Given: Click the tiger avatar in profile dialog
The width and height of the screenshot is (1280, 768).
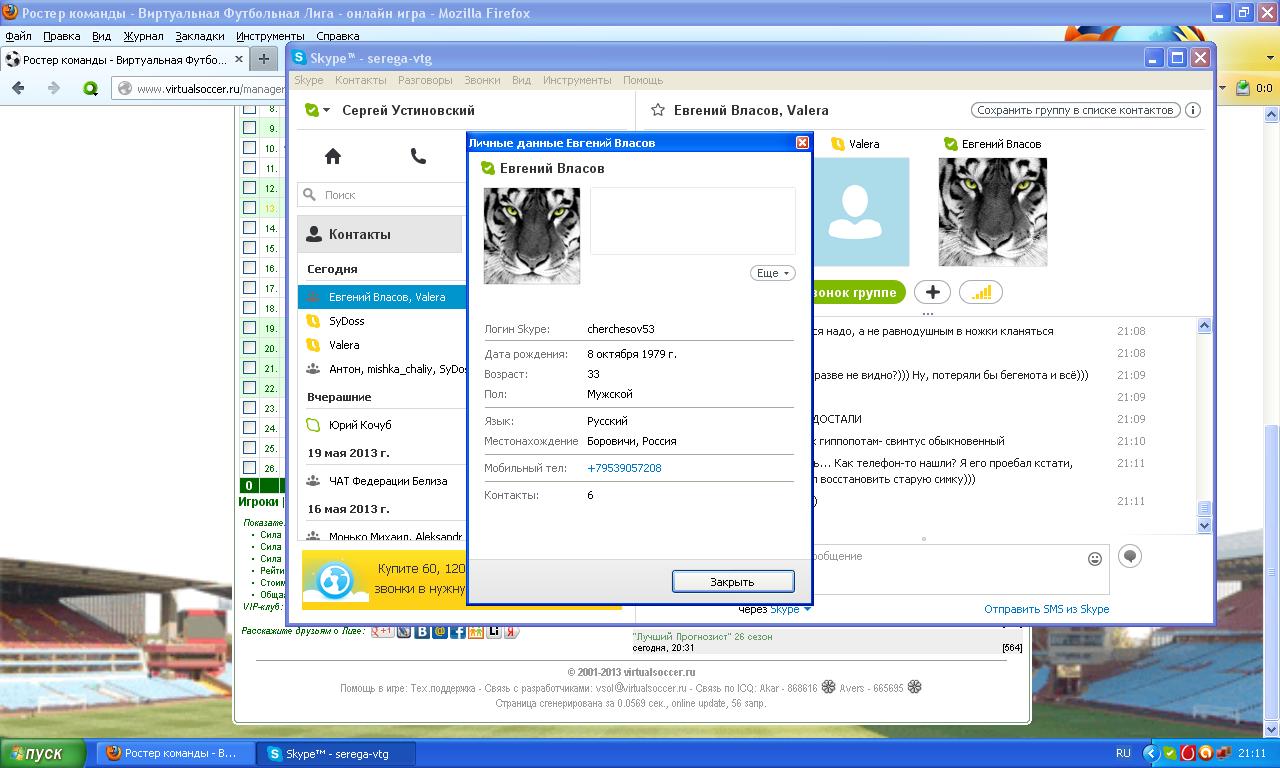Looking at the screenshot, I should [532, 236].
